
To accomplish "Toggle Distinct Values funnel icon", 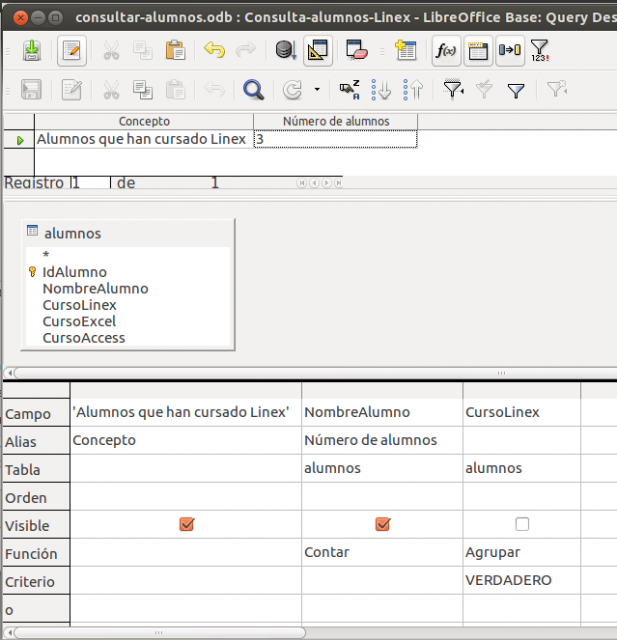I will point(539,51).
